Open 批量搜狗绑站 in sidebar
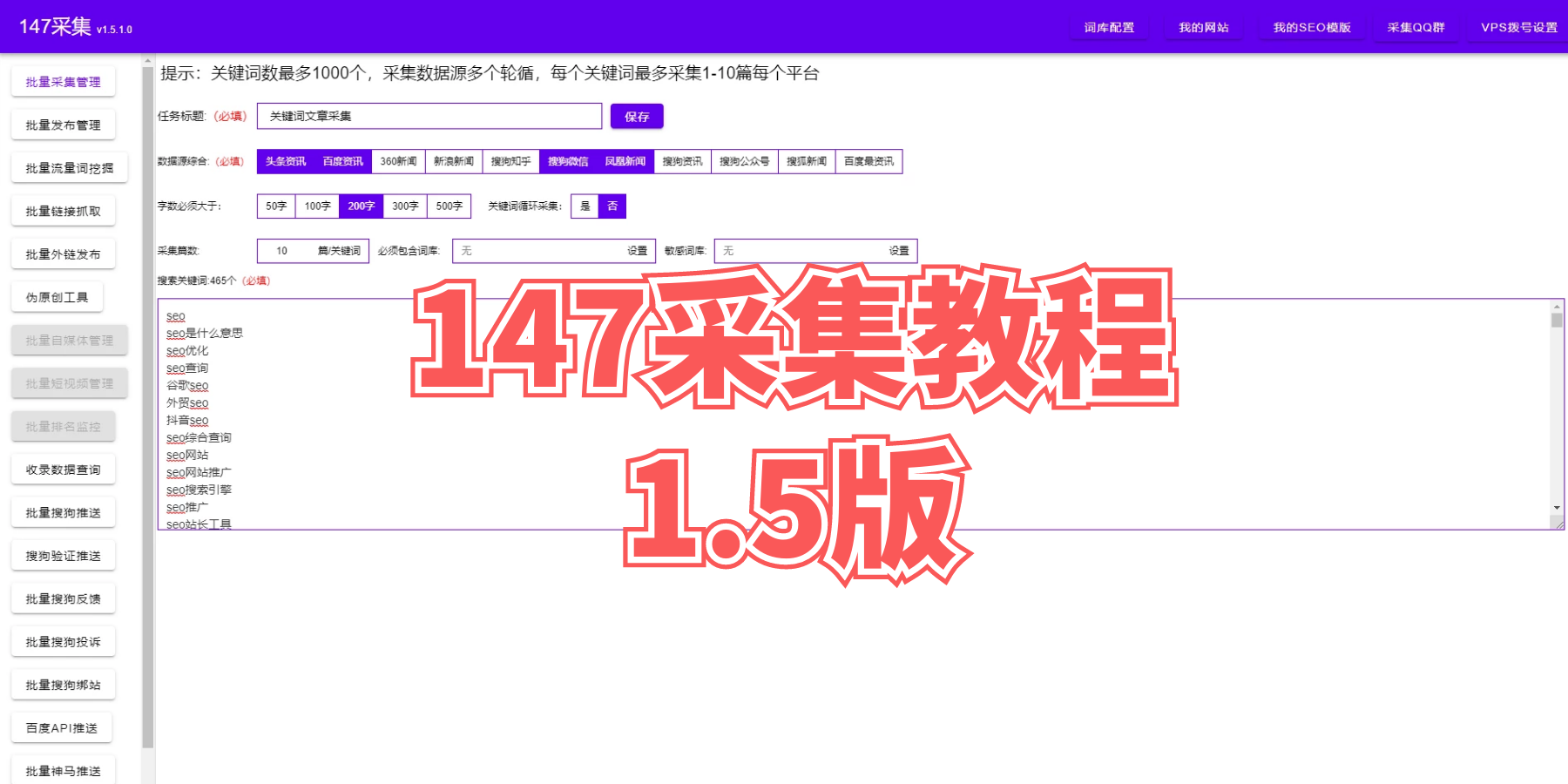The image size is (1568, 784). pyautogui.click(x=64, y=686)
